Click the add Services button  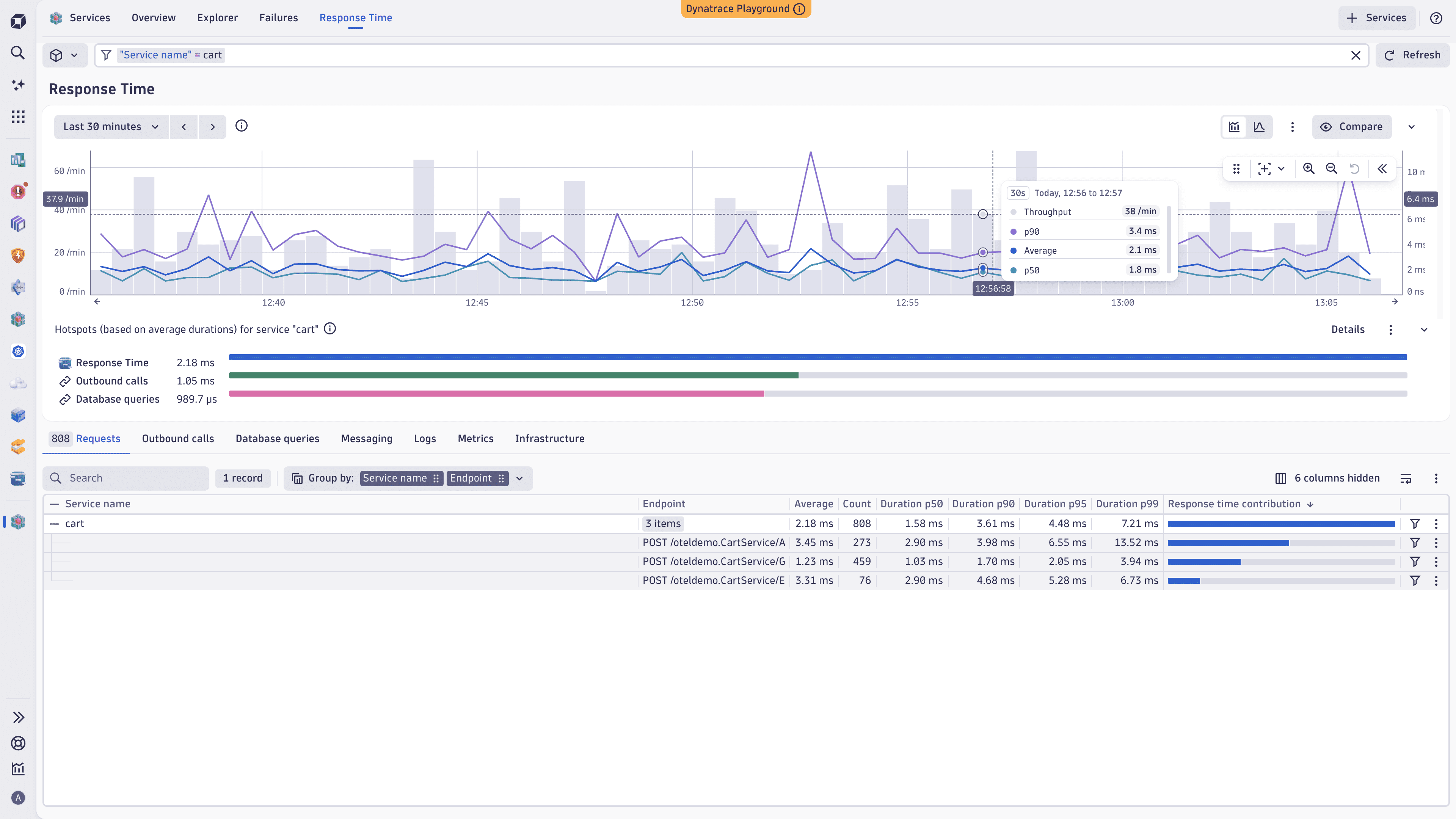(1376, 18)
